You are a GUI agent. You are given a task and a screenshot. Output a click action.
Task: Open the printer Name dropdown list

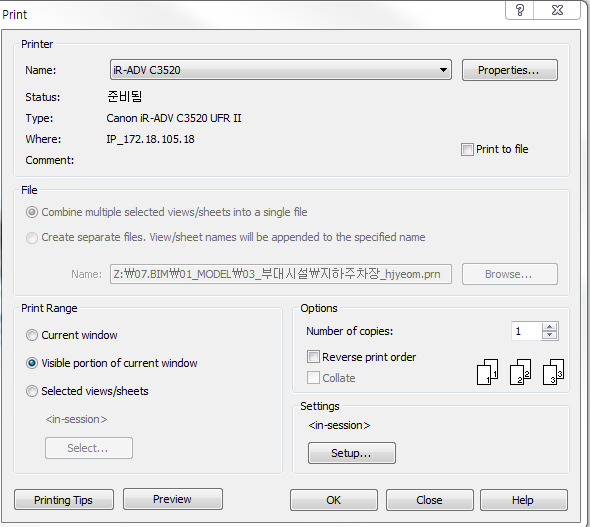pyautogui.click(x=281, y=70)
